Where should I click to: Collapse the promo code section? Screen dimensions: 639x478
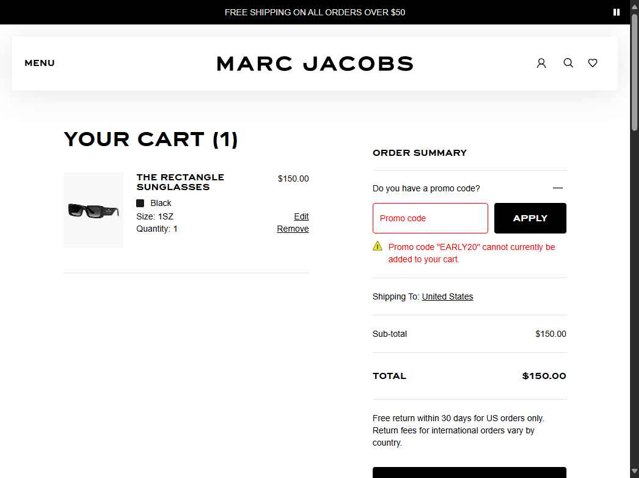(558, 188)
